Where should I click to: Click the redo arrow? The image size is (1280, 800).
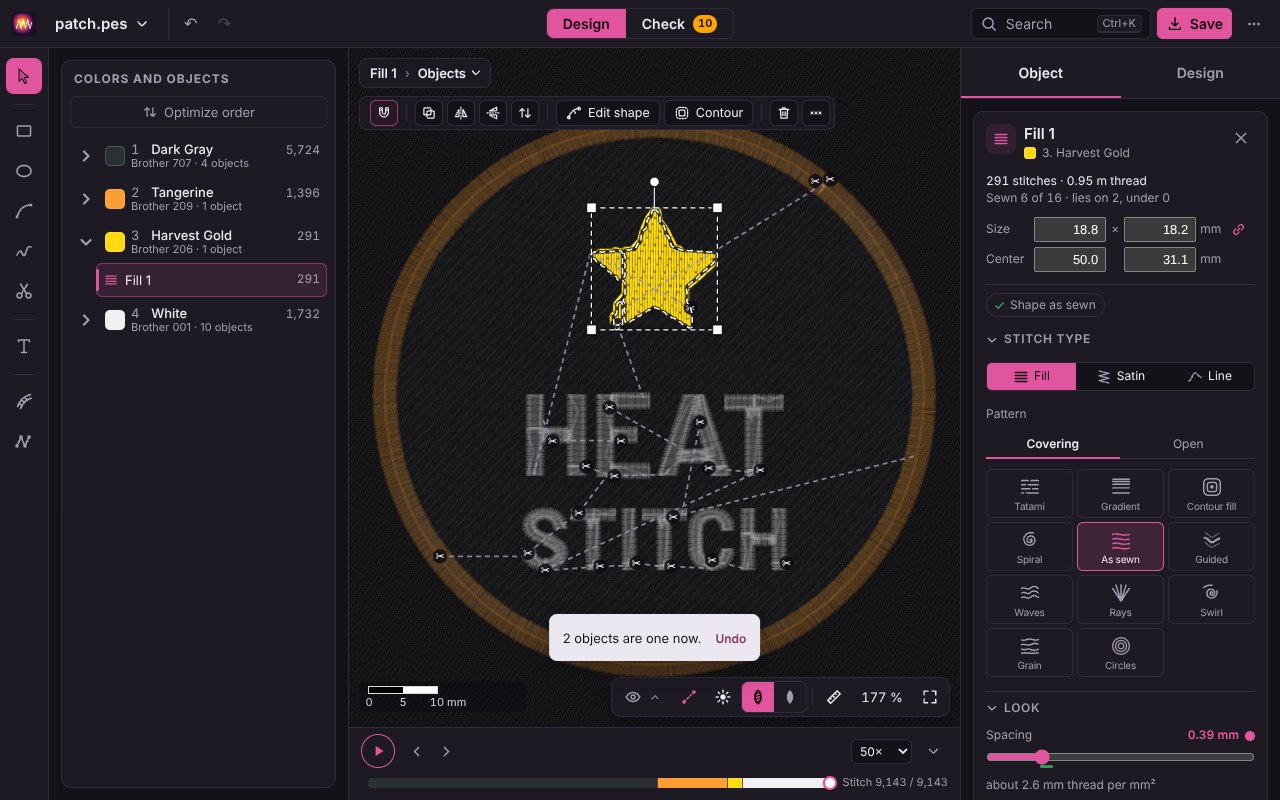pos(224,23)
